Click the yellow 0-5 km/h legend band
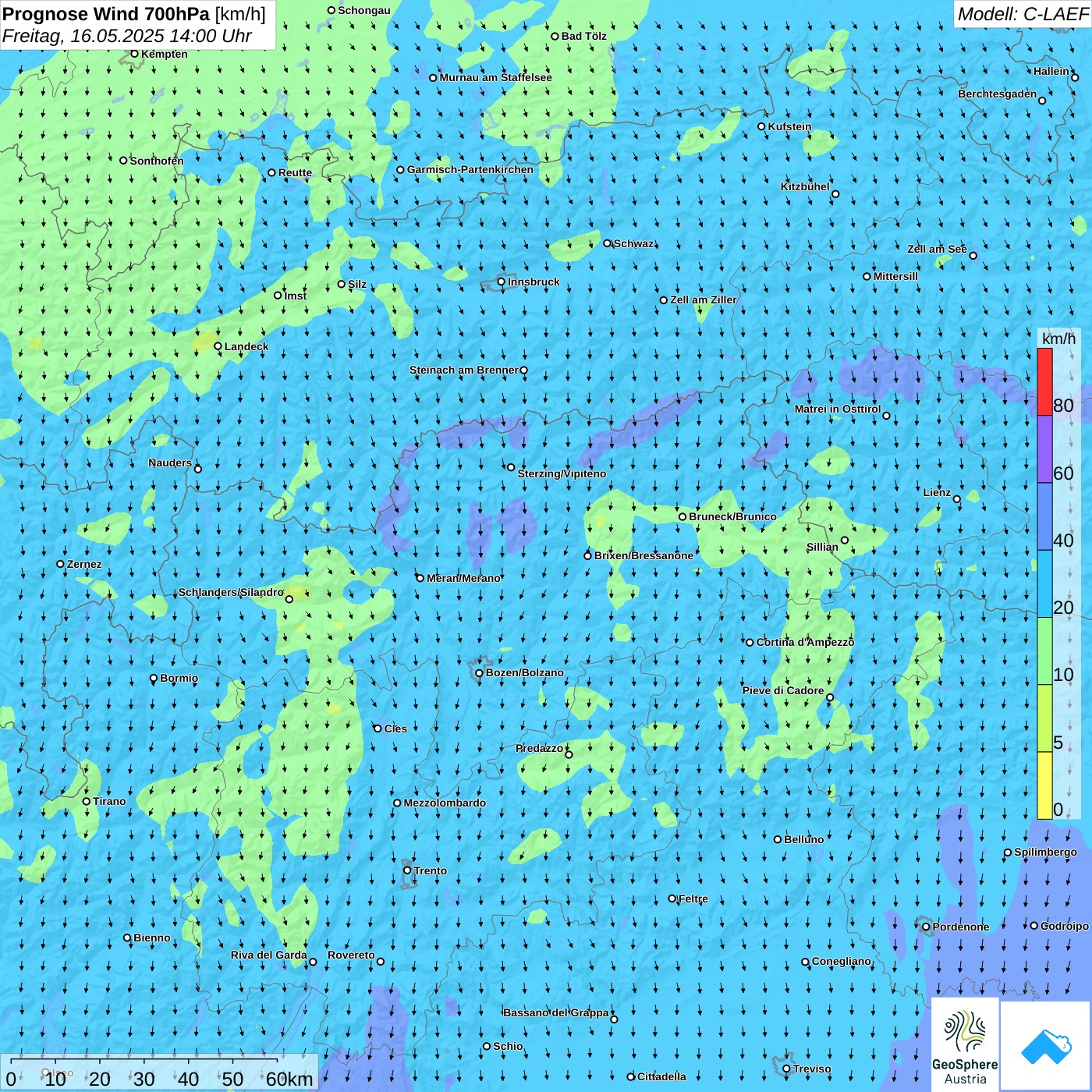The image size is (1092, 1092). click(1044, 785)
